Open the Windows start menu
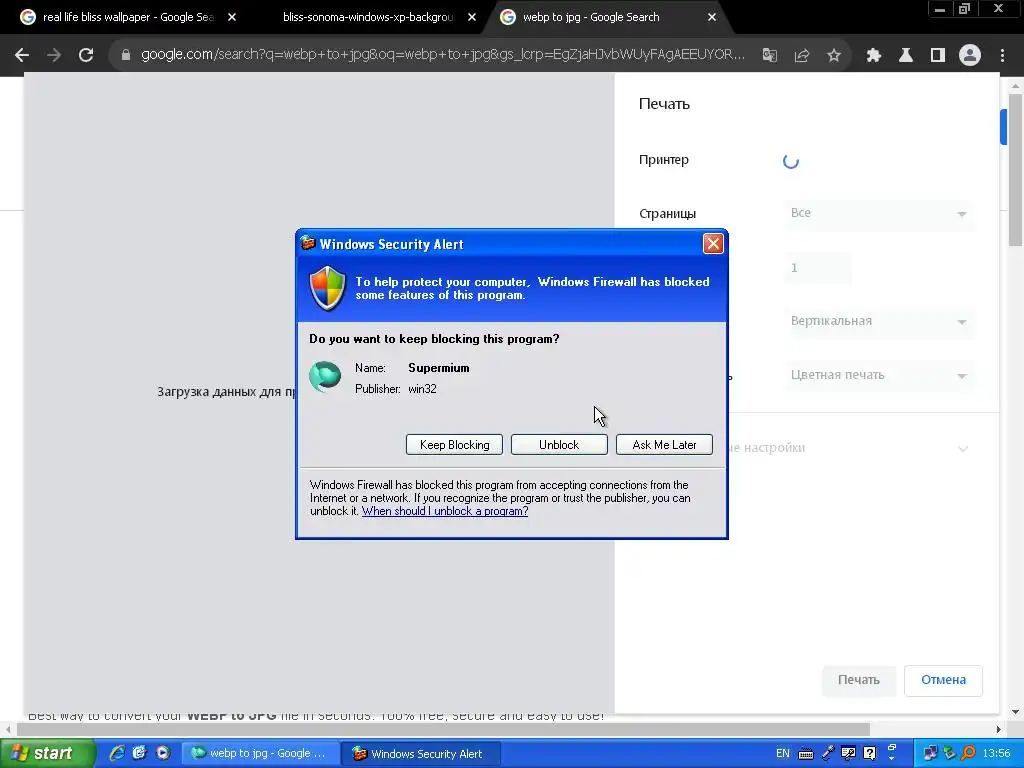 [47, 753]
